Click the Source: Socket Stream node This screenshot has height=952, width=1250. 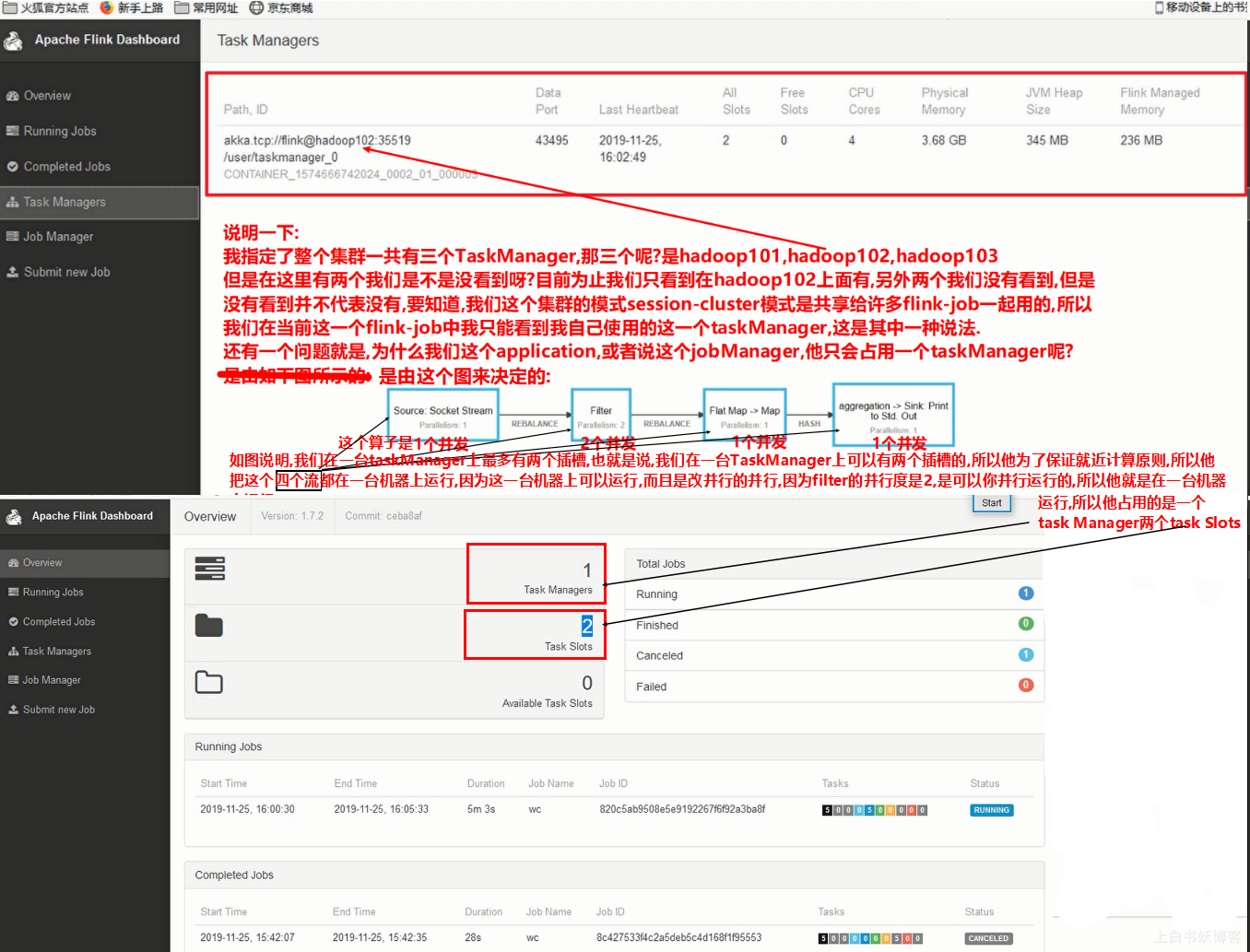[x=443, y=417]
